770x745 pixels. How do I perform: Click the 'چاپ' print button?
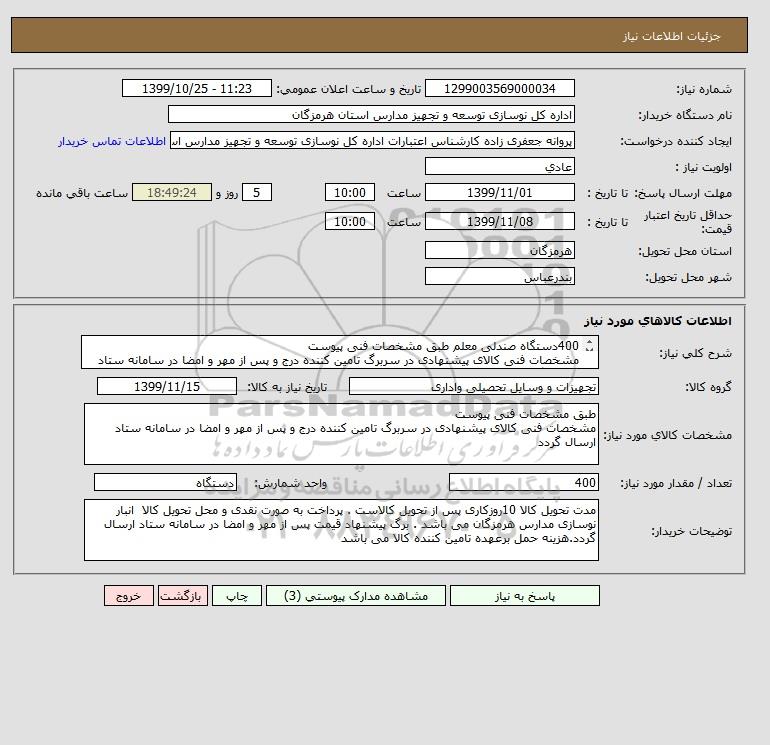coord(237,595)
